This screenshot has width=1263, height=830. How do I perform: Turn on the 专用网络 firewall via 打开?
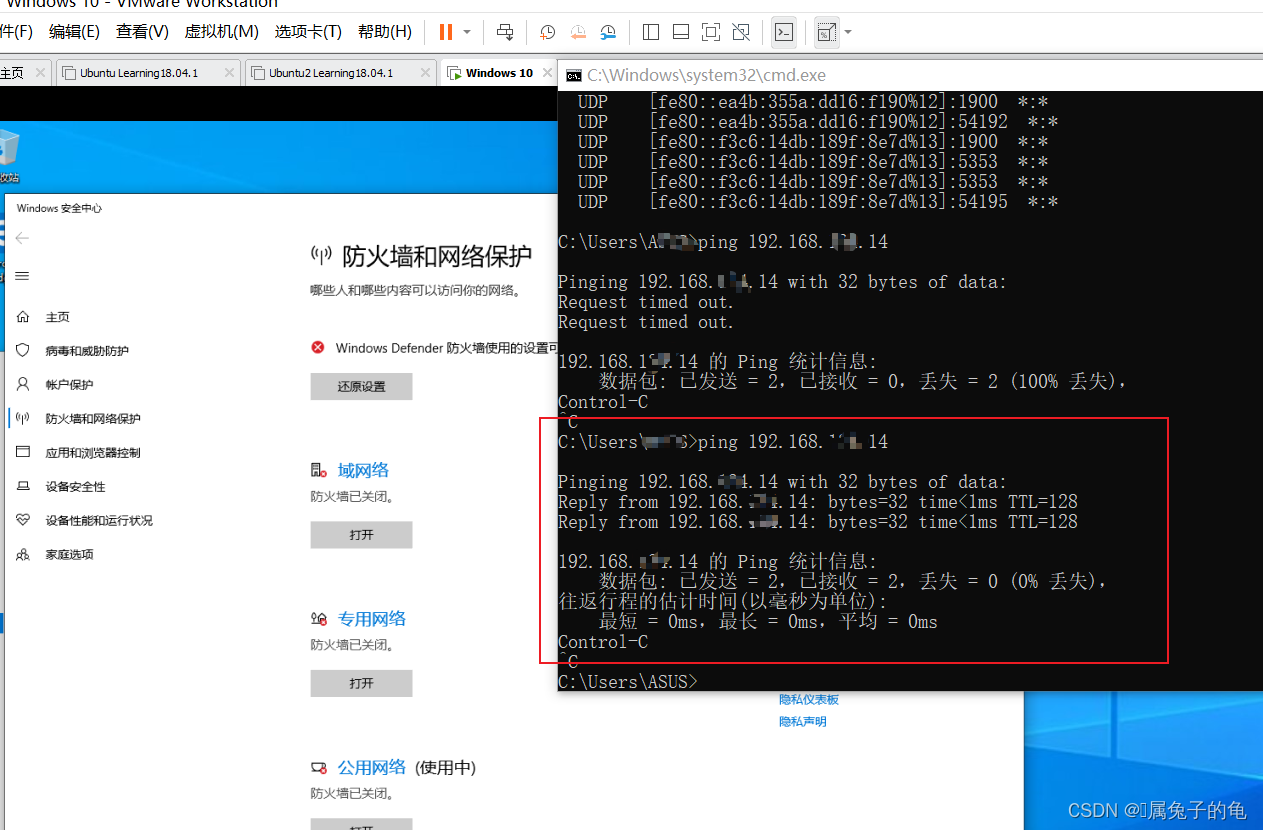[x=361, y=683]
